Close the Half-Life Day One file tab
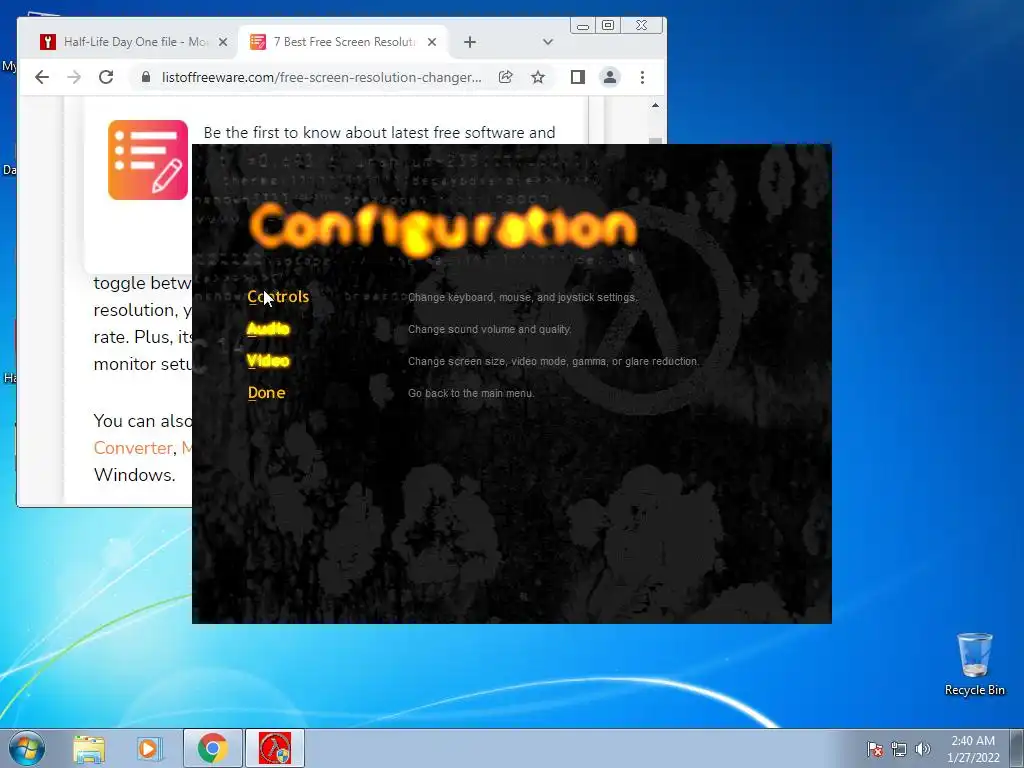The height and width of the screenshot is (768, 1024). click(x=223, y=42)
